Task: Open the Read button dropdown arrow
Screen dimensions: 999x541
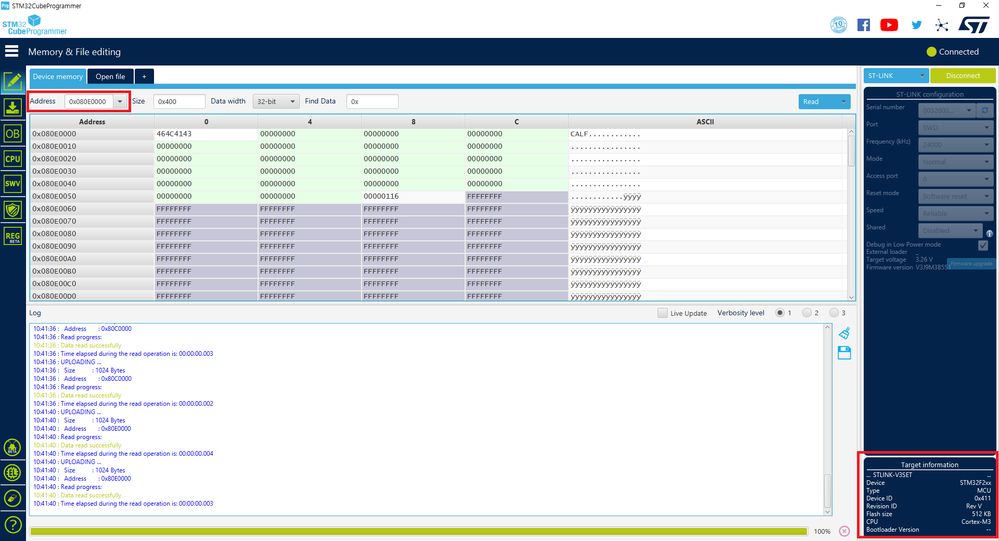Action: (x=843, y=101)
